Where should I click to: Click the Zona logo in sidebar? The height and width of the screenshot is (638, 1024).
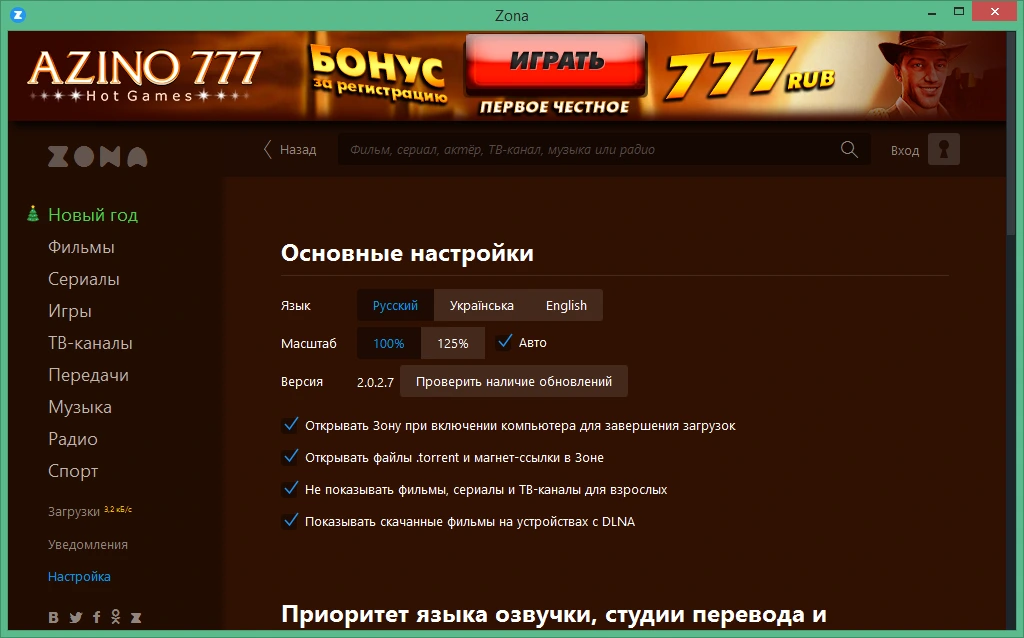[x=97, y=157]
